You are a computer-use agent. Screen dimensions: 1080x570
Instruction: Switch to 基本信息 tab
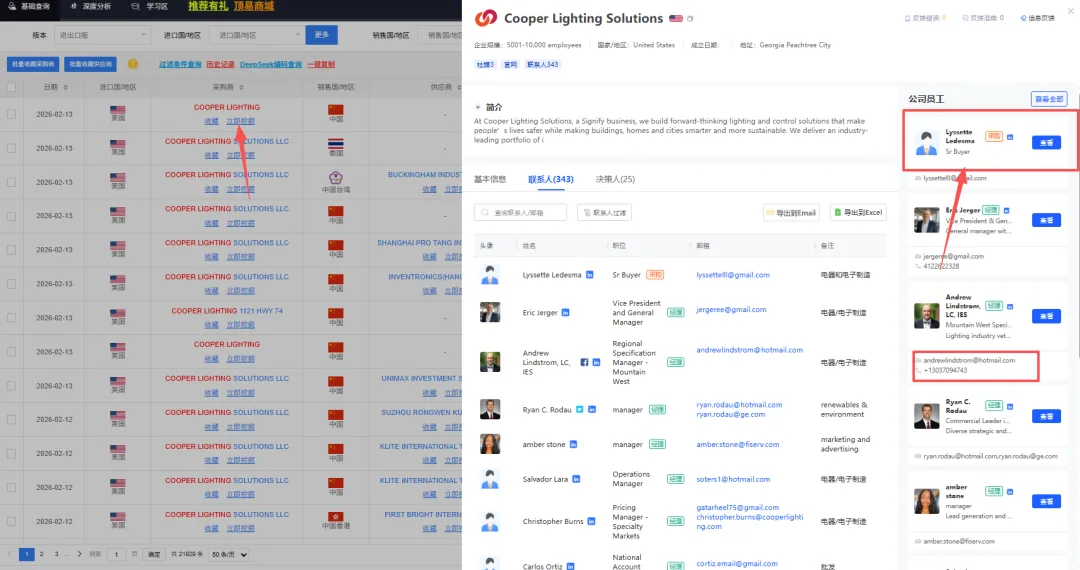point(490,179)
